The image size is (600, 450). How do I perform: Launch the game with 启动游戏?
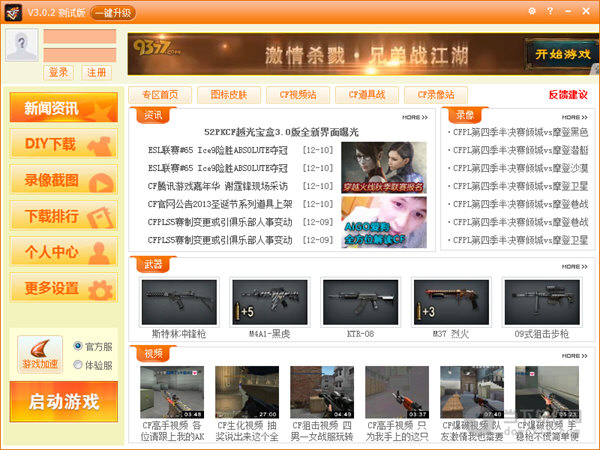(64, 402)
